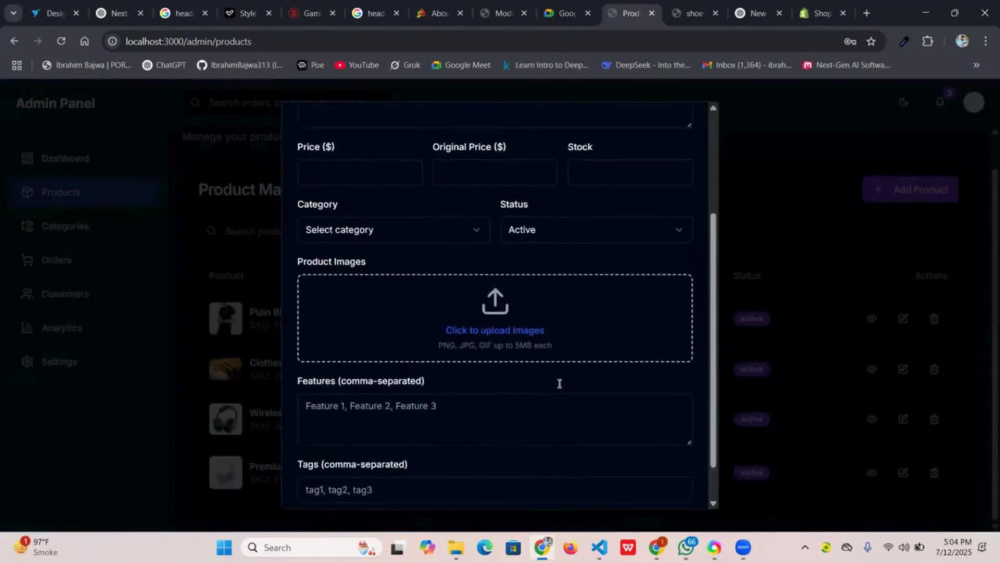Open Products in the admin sidebar
The height and width of the screenshot is (563, 1000).
(x=83, y=192)
